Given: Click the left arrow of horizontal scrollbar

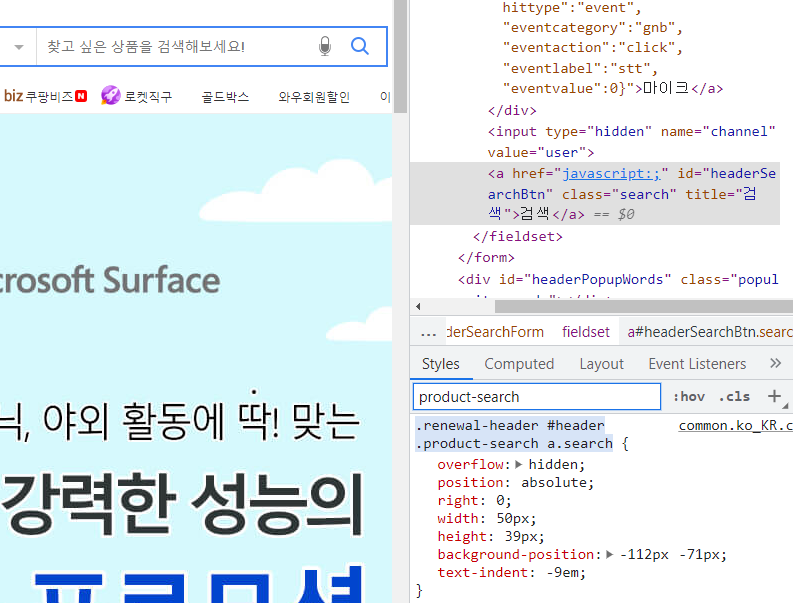Looking at the screenshot, I should tap(418, 307).
